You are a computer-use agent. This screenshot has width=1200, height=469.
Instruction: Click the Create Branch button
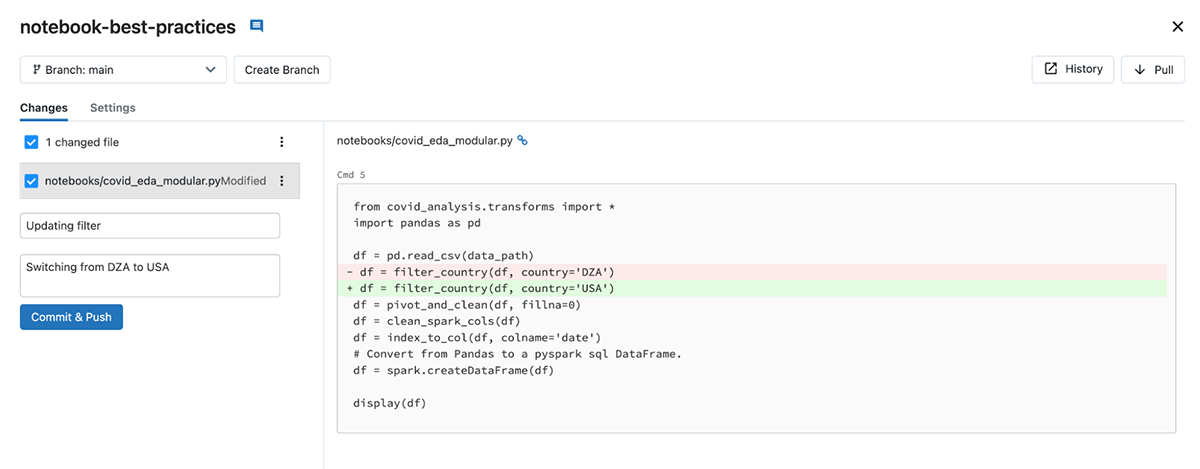[282, 70]
